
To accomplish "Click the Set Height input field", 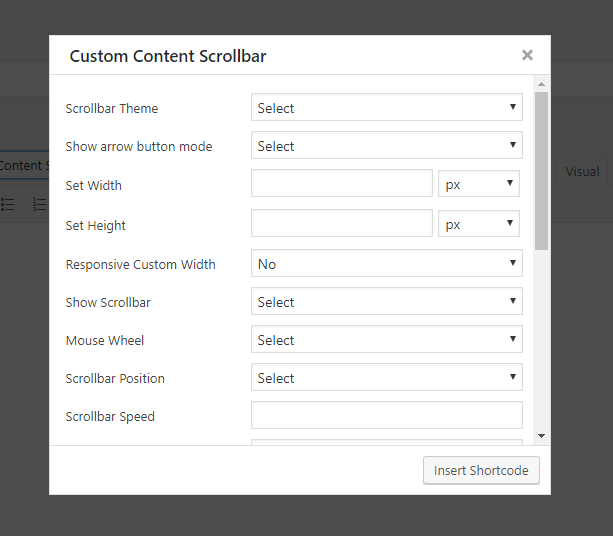I will point(341,224).
